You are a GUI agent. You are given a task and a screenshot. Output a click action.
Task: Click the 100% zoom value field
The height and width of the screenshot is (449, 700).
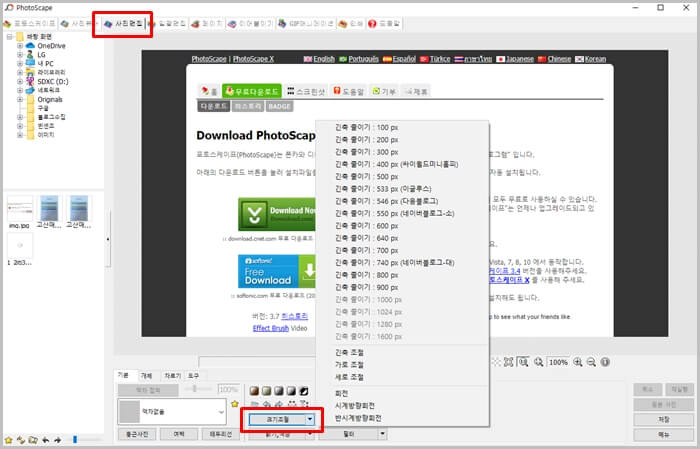tap(558, 362)
